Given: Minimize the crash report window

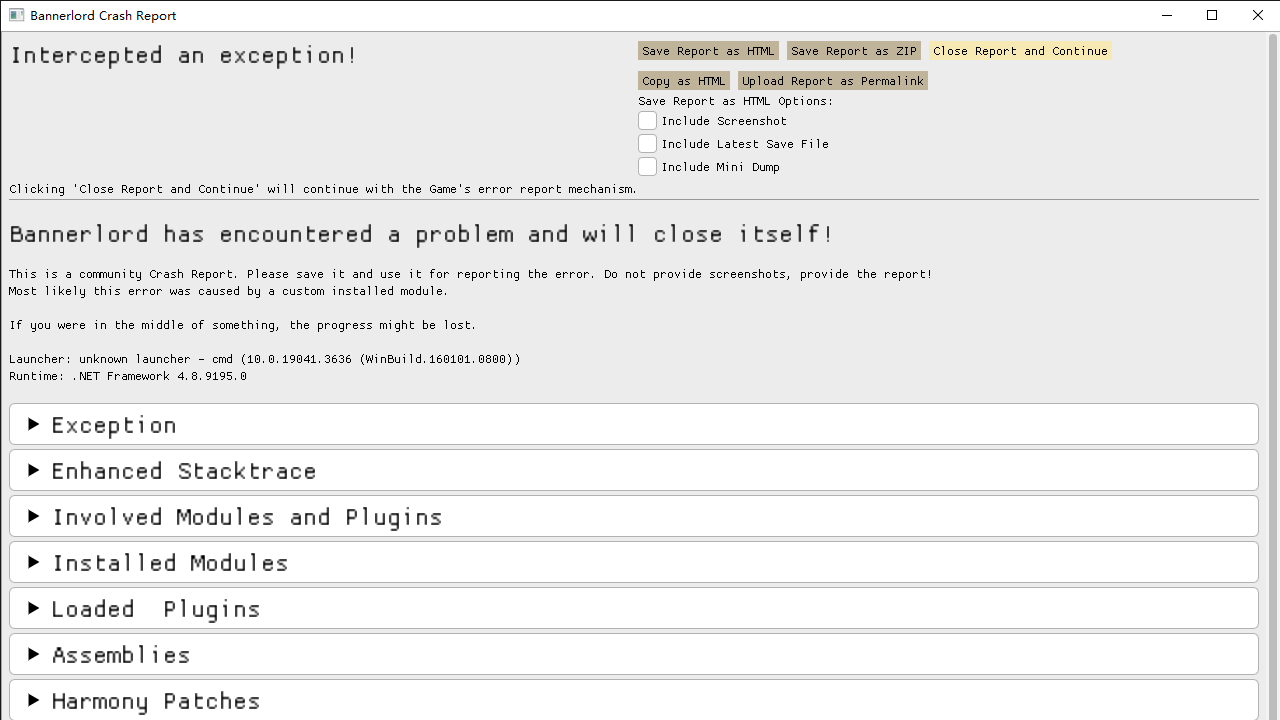Looking at the screenshot, I should pyautogui.click(x=1166, y=15).
